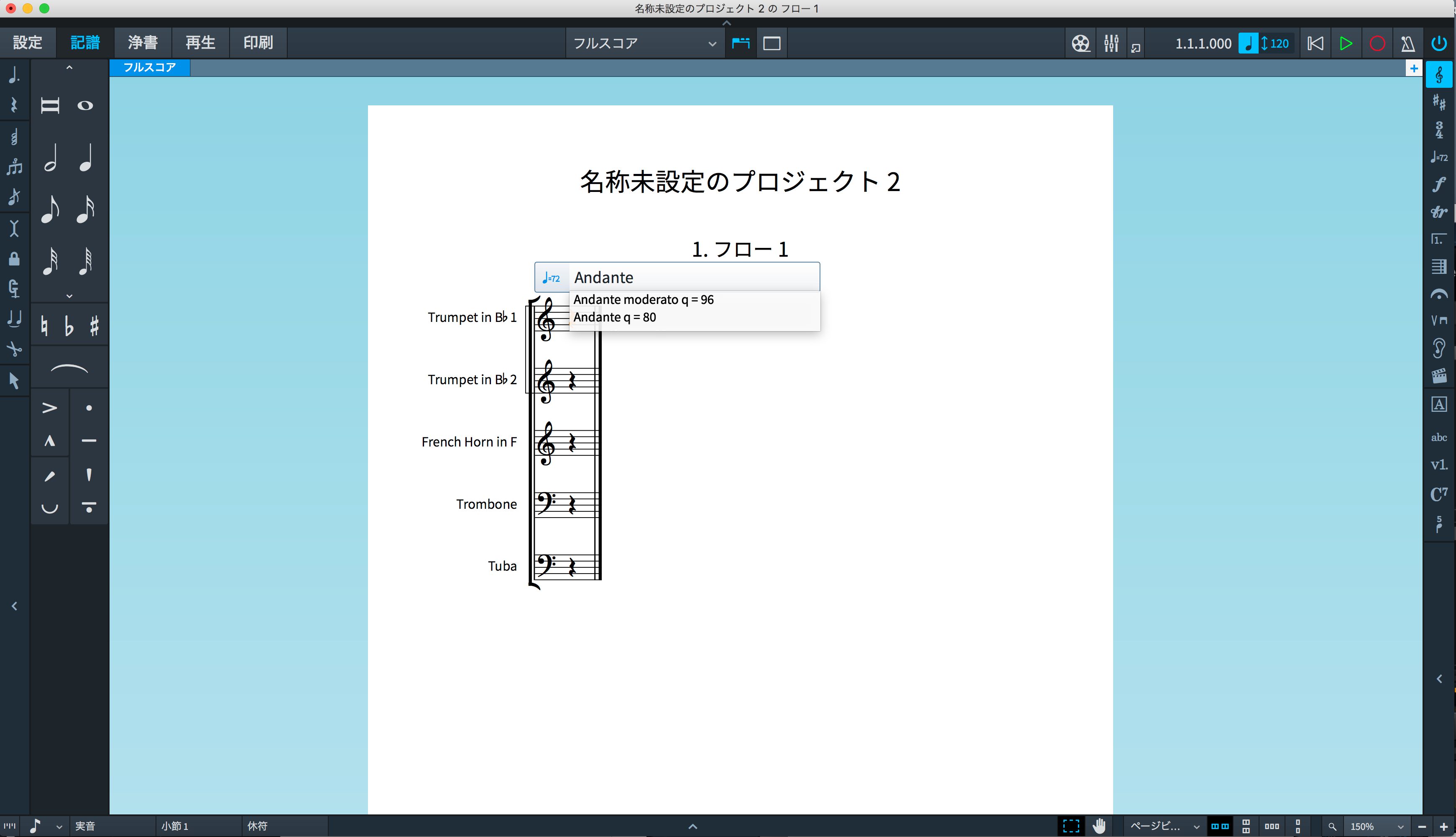This screenshot has width=1456, height=837.
Task: Open the 150% zoom dropdown
Action: 1377,826
